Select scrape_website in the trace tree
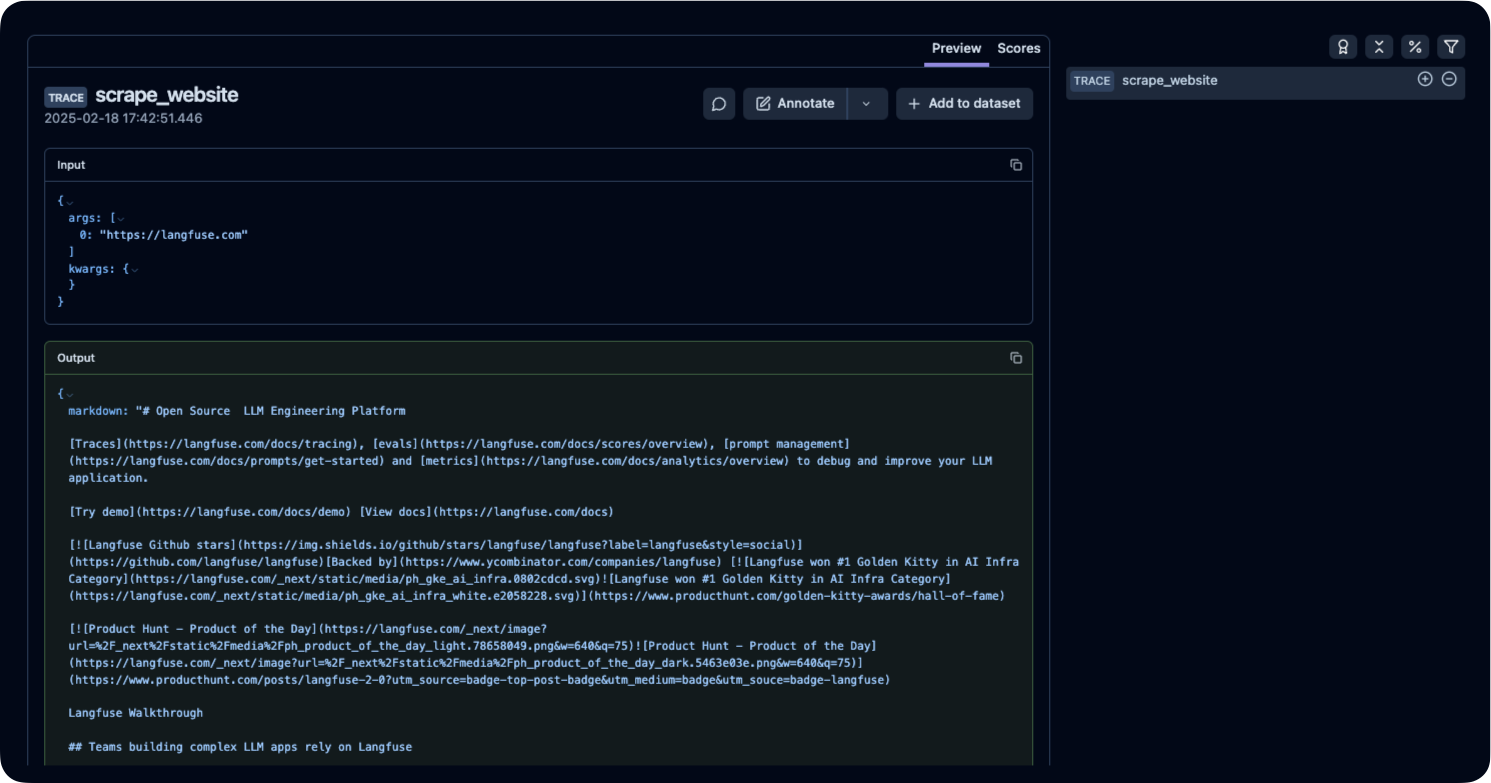 1170,80
